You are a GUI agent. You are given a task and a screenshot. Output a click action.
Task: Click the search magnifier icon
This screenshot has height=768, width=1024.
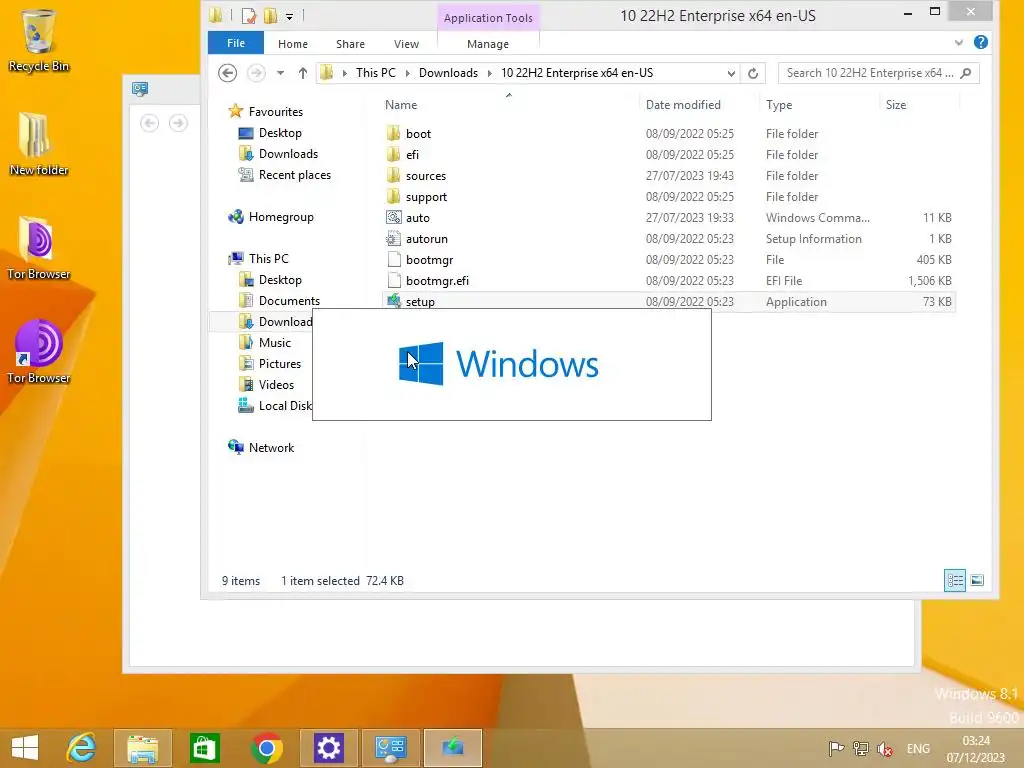click(967, 73)
